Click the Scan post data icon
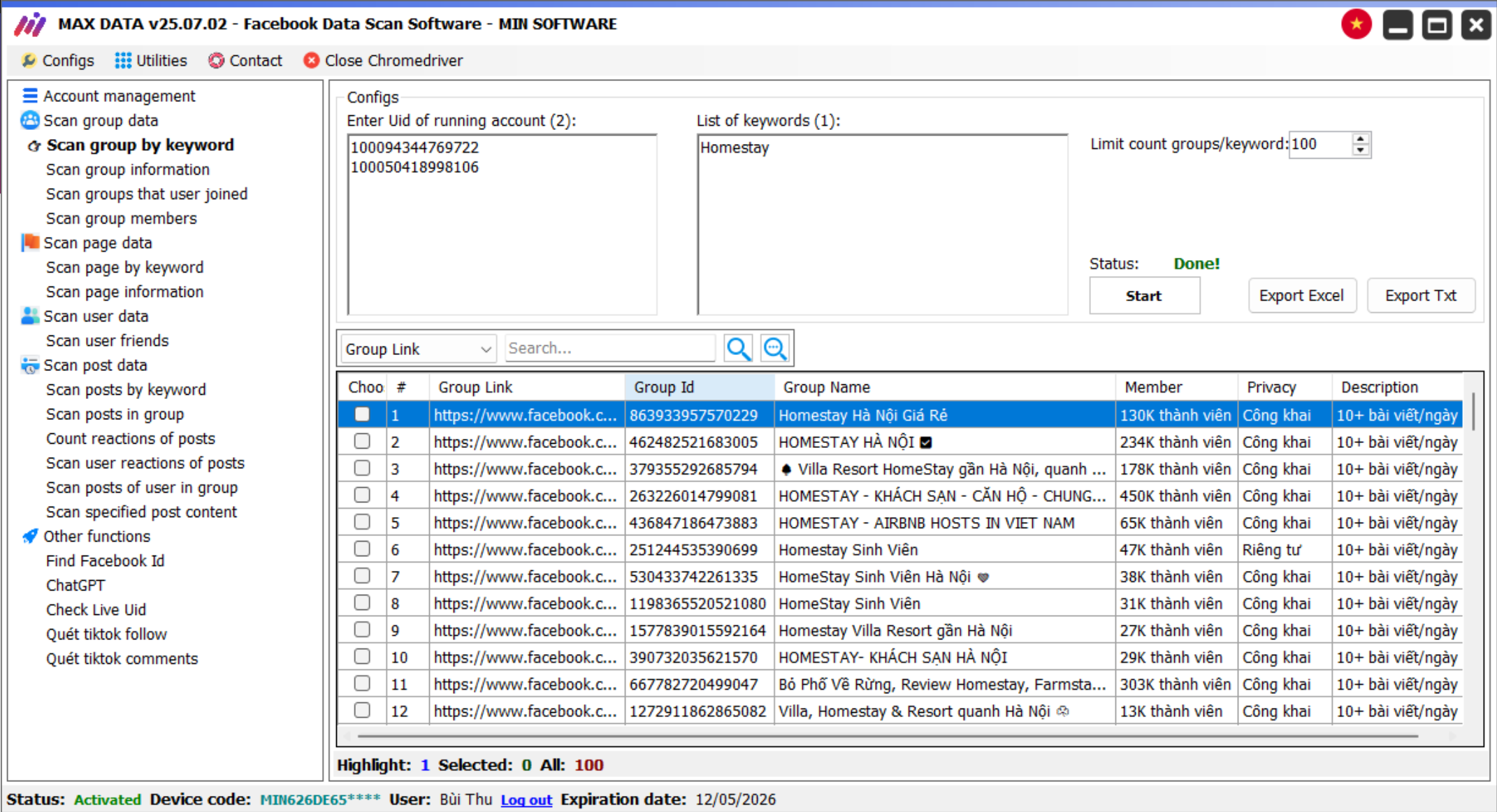 (x=30, y=365)
